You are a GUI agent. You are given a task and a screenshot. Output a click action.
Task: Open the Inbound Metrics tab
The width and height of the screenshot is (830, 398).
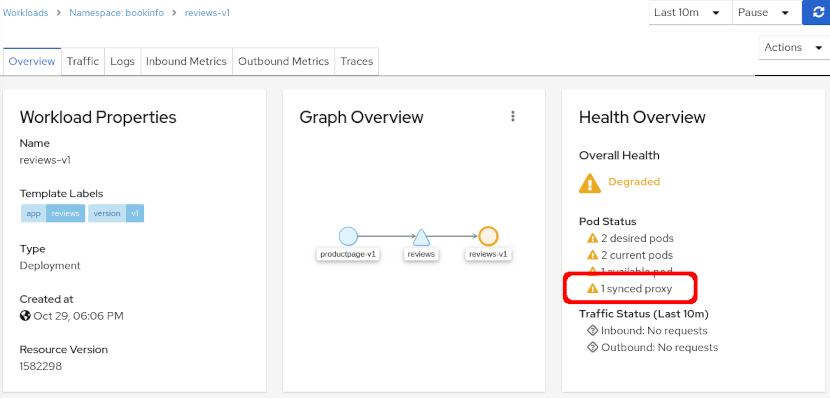[x=186, y=61]
